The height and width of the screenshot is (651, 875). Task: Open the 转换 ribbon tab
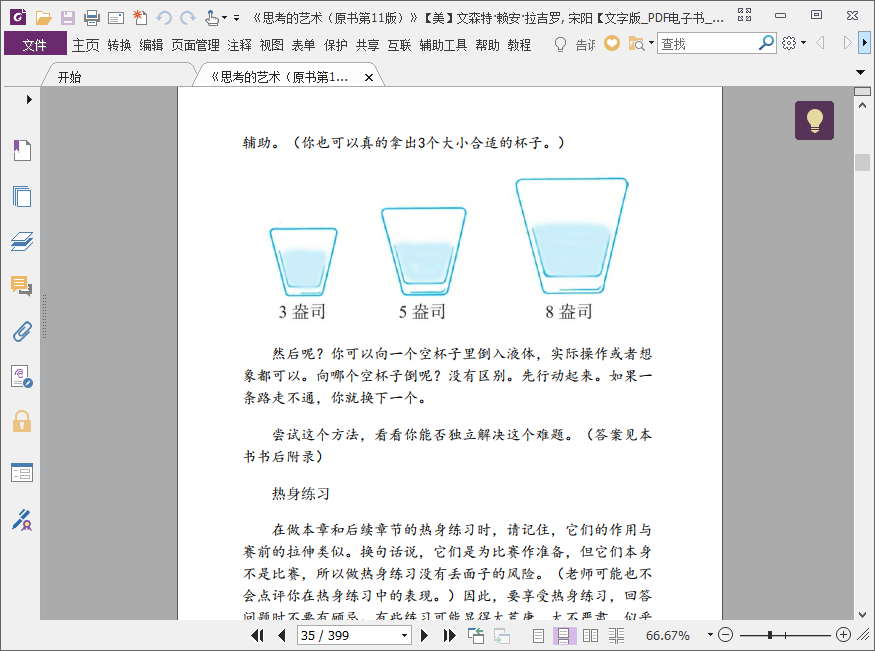(x=119, y=45)
